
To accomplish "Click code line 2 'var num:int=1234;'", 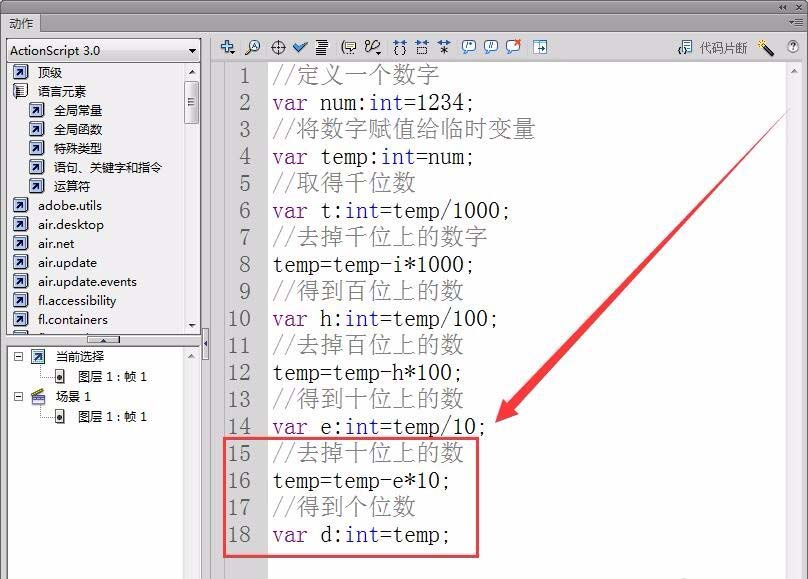I will point(373,103).
